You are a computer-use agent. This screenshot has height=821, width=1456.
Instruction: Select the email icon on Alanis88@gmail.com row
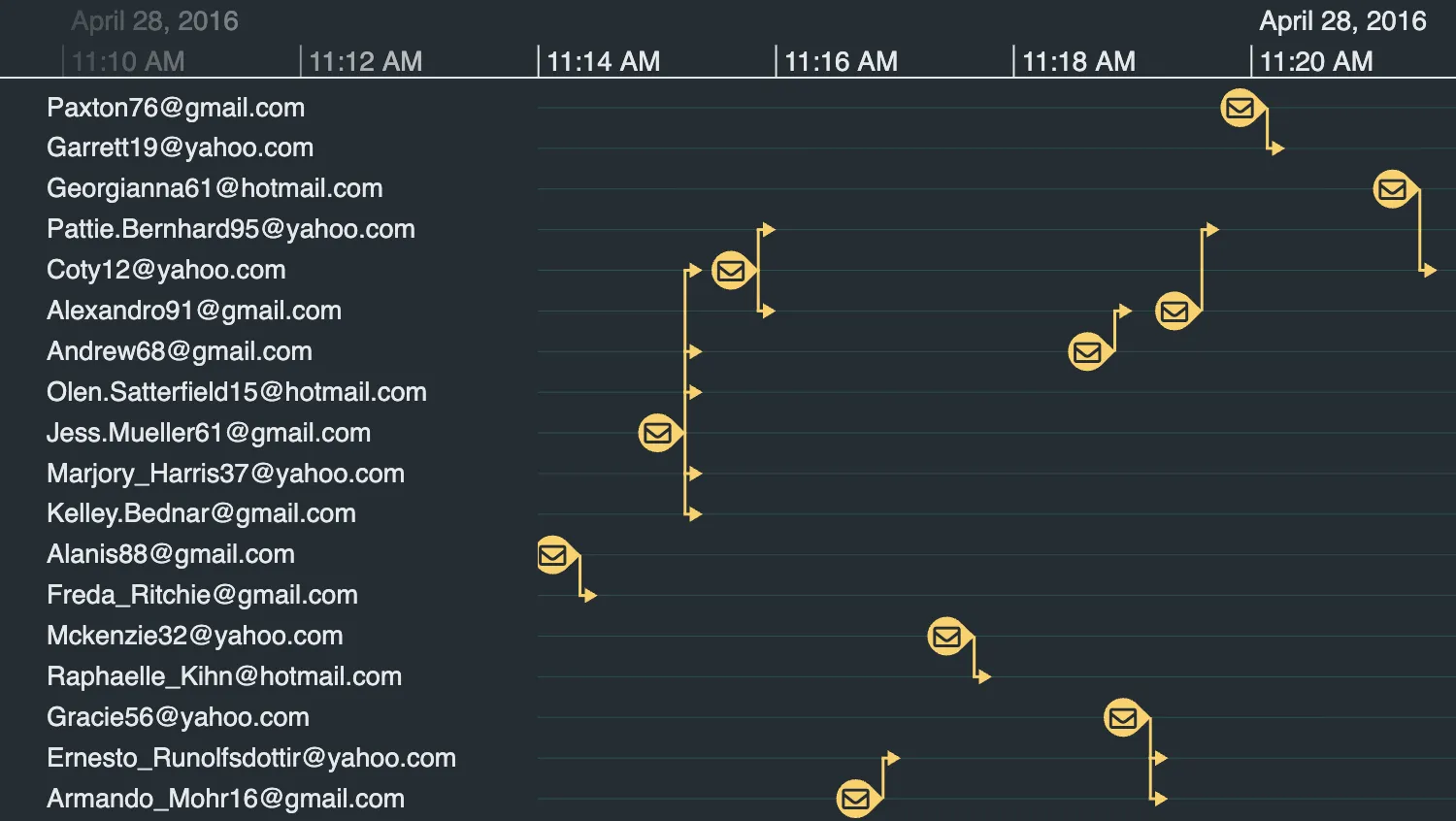553,555
